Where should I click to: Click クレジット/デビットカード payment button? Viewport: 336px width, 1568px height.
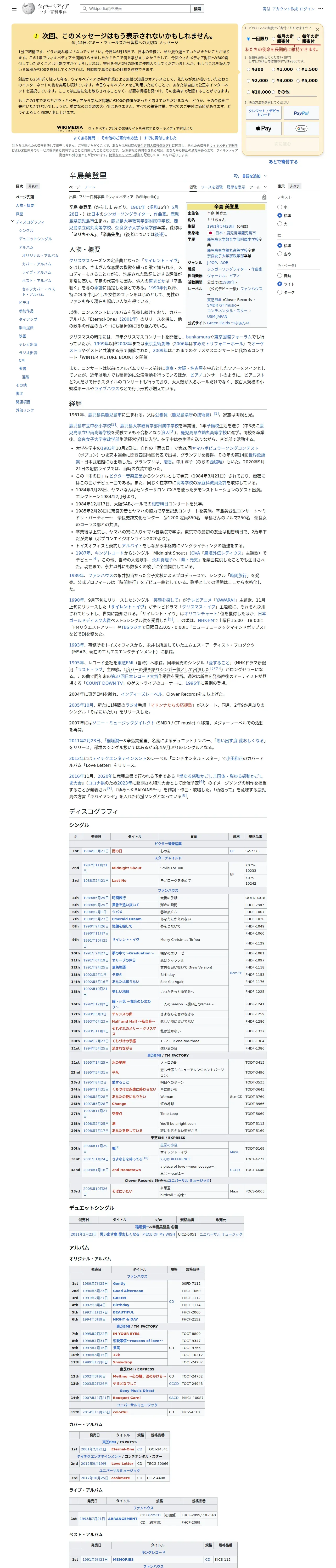coord(264,113)
